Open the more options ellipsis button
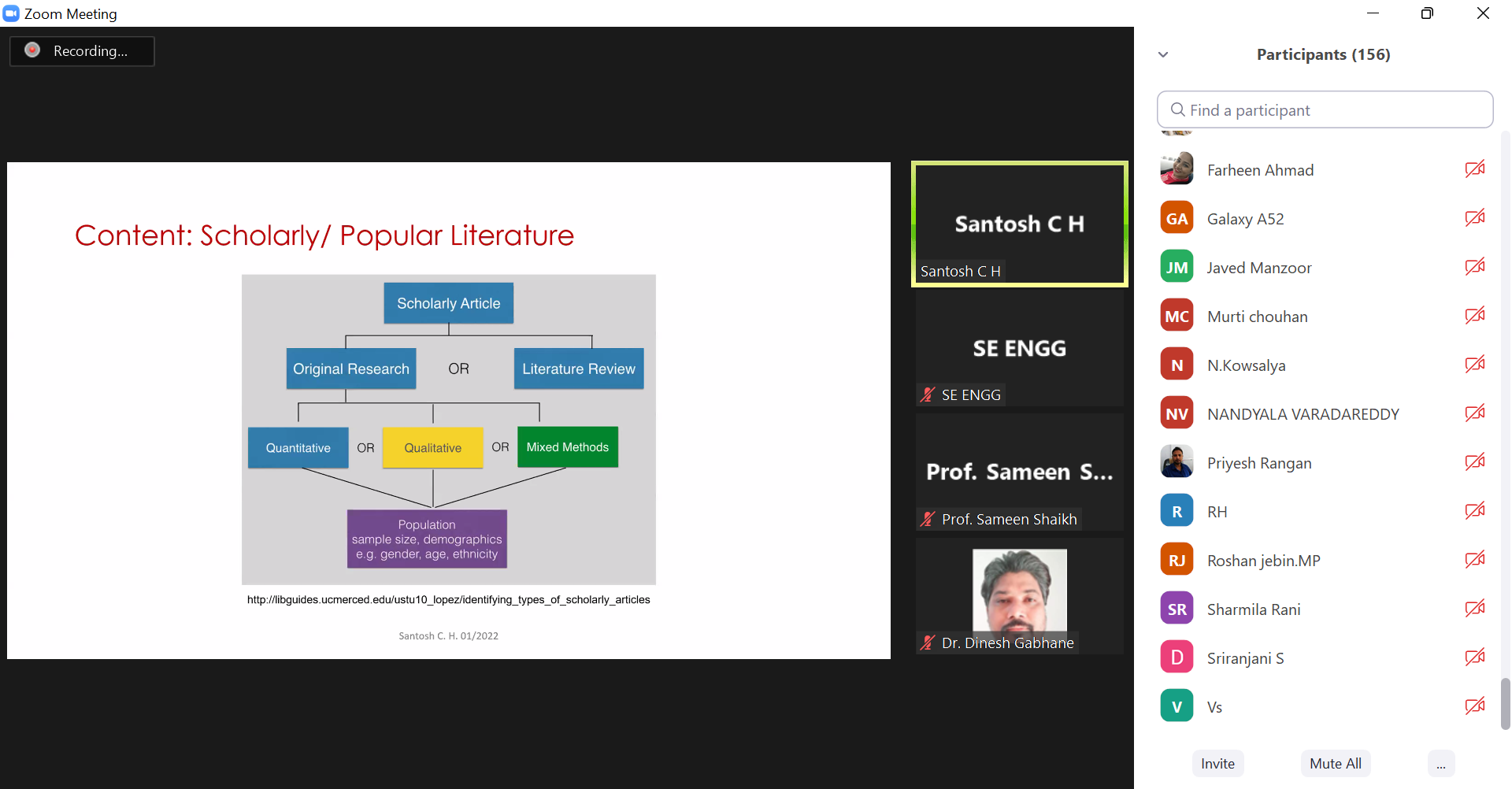 1440,763
